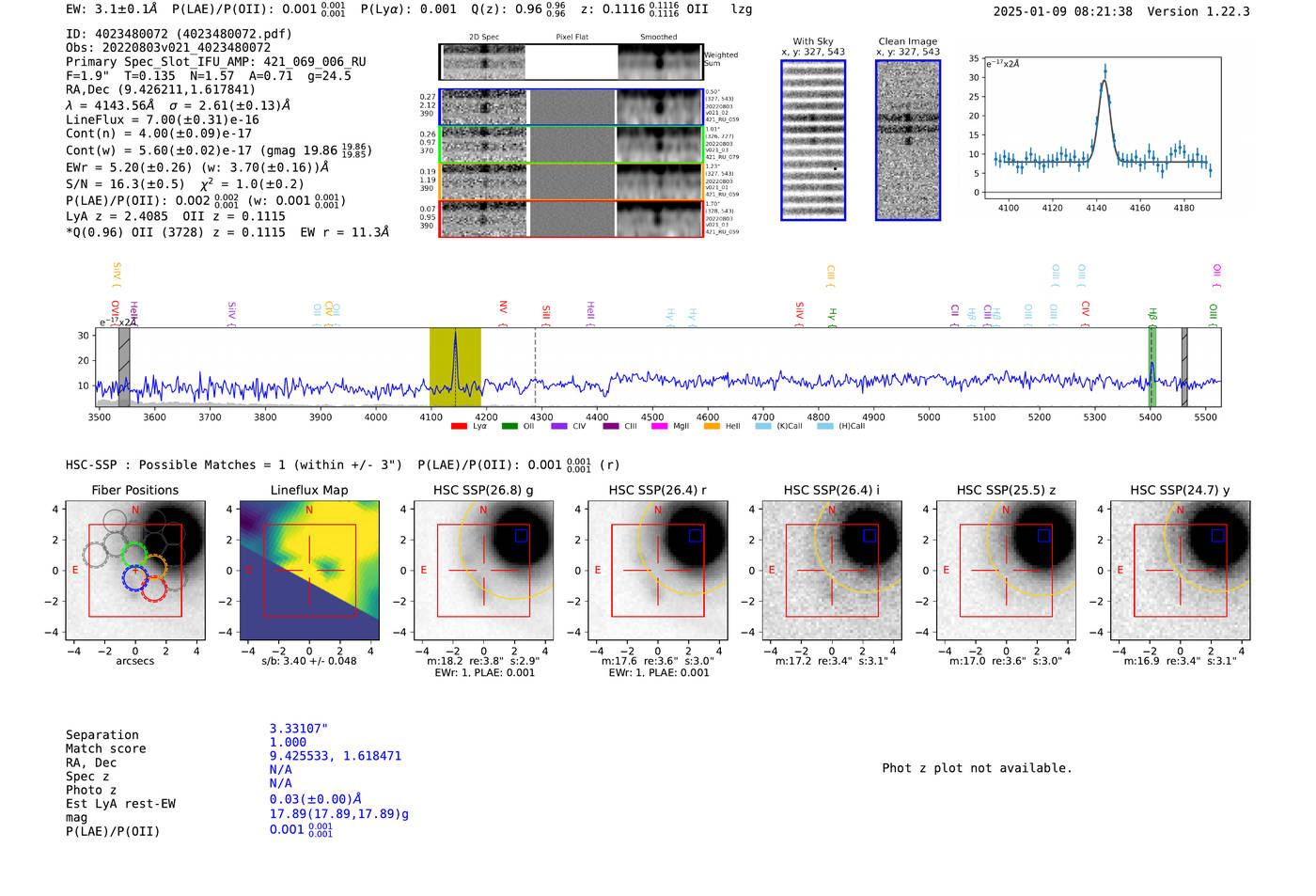Click the green Hγ line label
Viewport: 1316px width, 896px height.
tap(833, 317)
